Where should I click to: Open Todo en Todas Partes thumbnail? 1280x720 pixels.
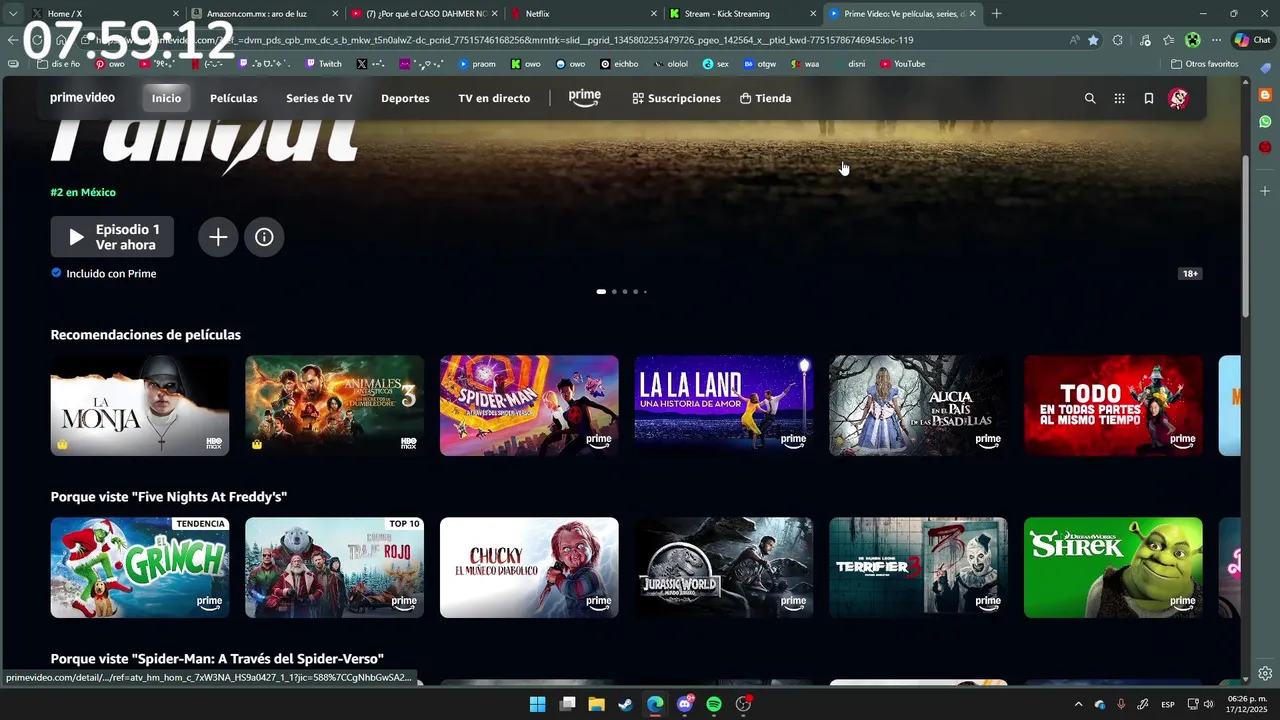pyautogui.click(x=1113, y=406)
